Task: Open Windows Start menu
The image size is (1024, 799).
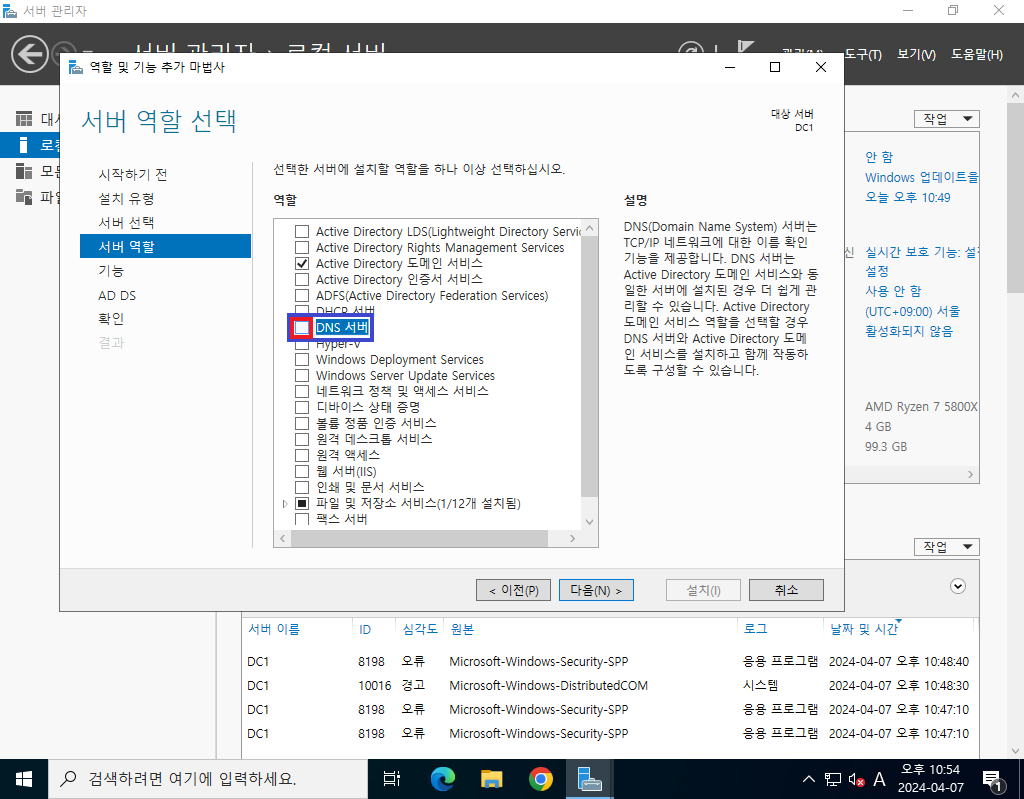Action: pos(24,779)
